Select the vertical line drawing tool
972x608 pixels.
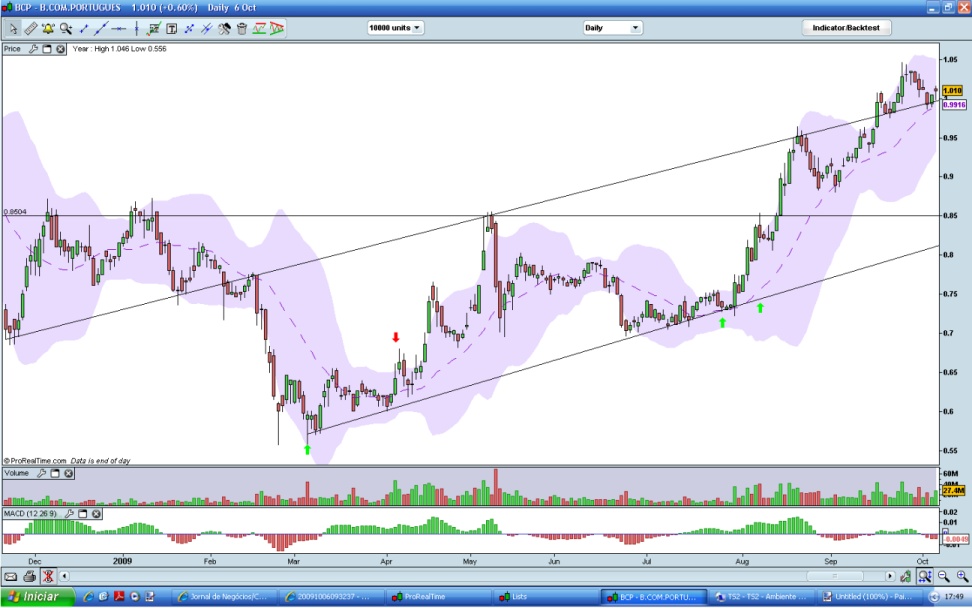tap(136, 29)
